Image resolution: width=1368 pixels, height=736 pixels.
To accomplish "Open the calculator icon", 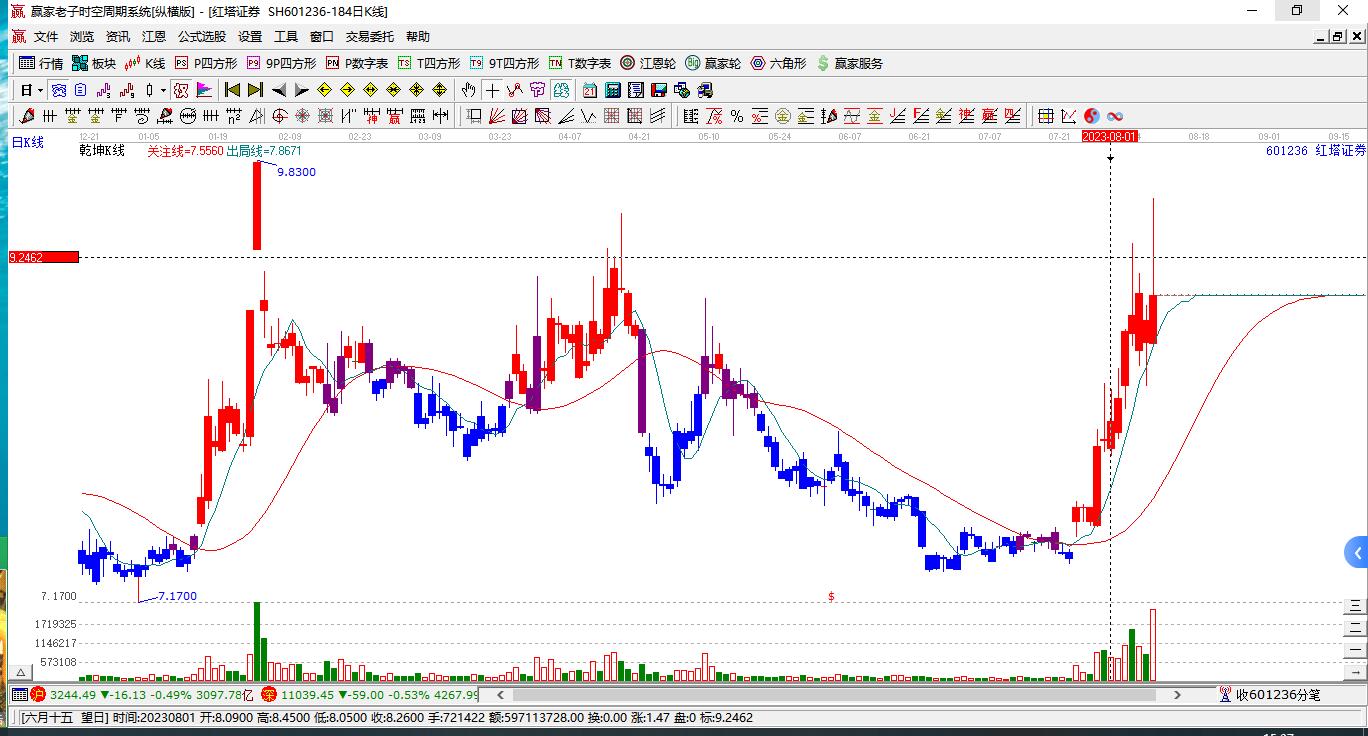I will click(612, 90).
